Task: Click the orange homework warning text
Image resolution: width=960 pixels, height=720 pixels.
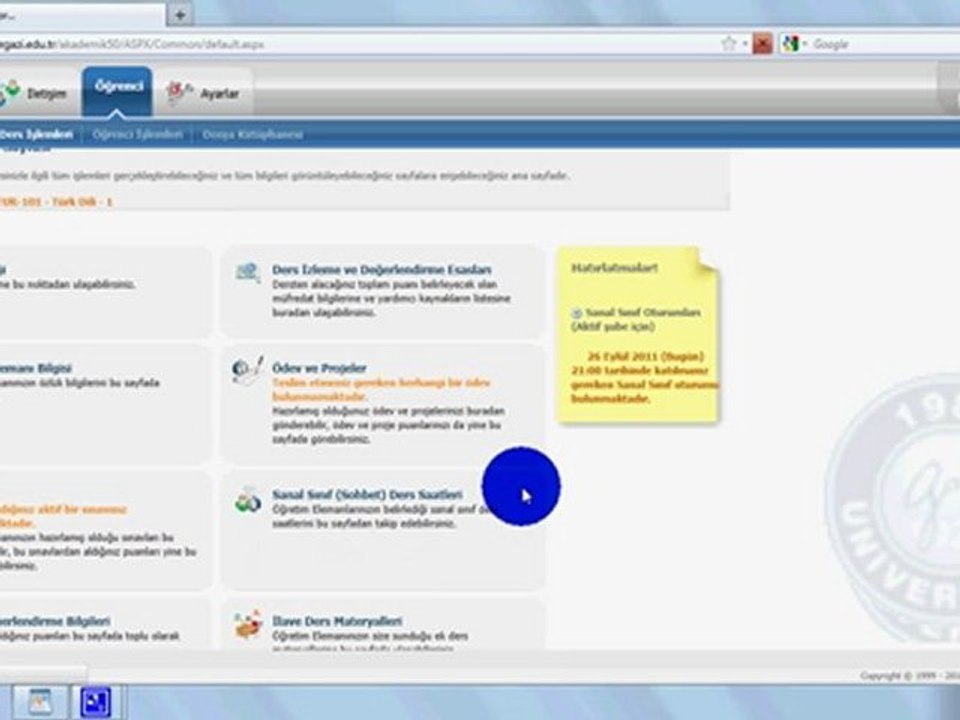Action: (x=381, y=389)
